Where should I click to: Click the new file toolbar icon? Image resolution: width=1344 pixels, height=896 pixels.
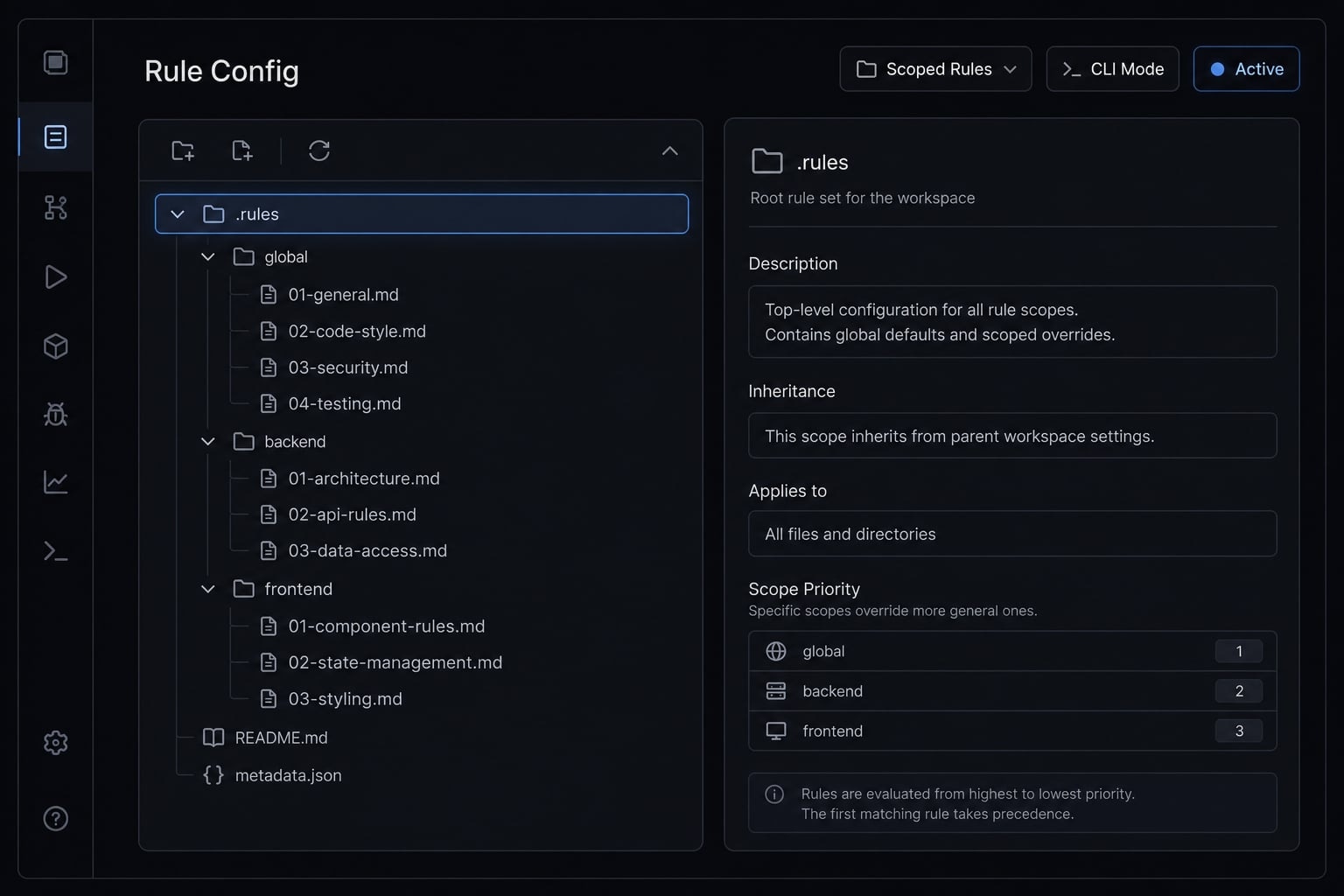pos(242,150)
